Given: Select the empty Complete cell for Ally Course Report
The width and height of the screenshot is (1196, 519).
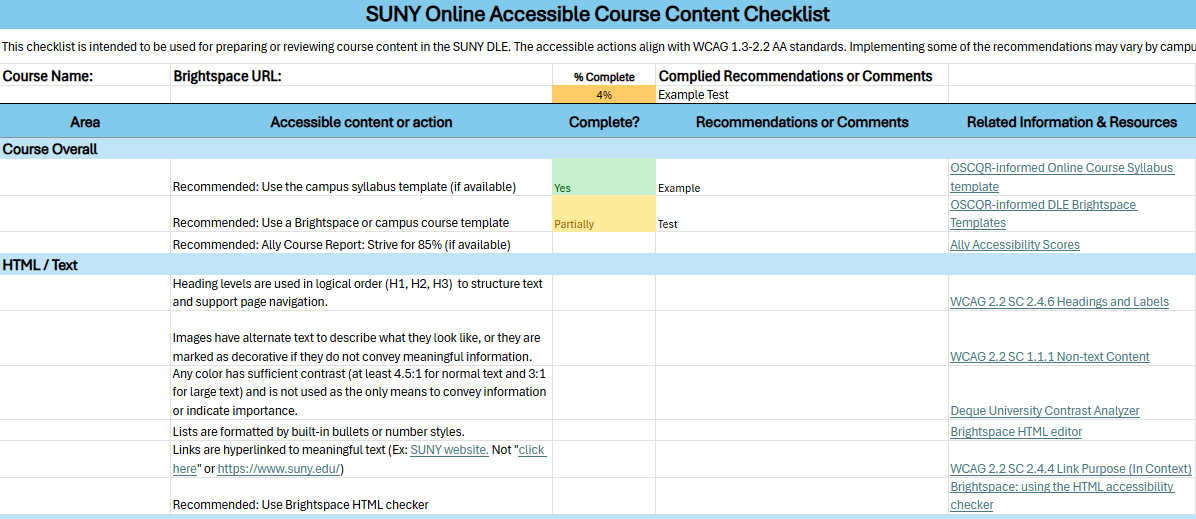Looking at the screenshot, I should point(603,243).
